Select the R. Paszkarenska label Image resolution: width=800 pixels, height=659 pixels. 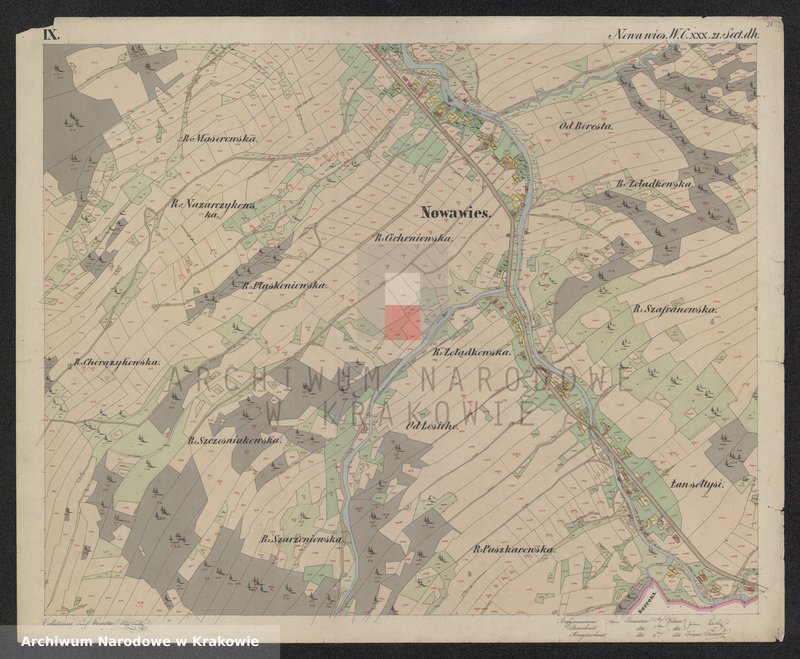coord(513,549)
